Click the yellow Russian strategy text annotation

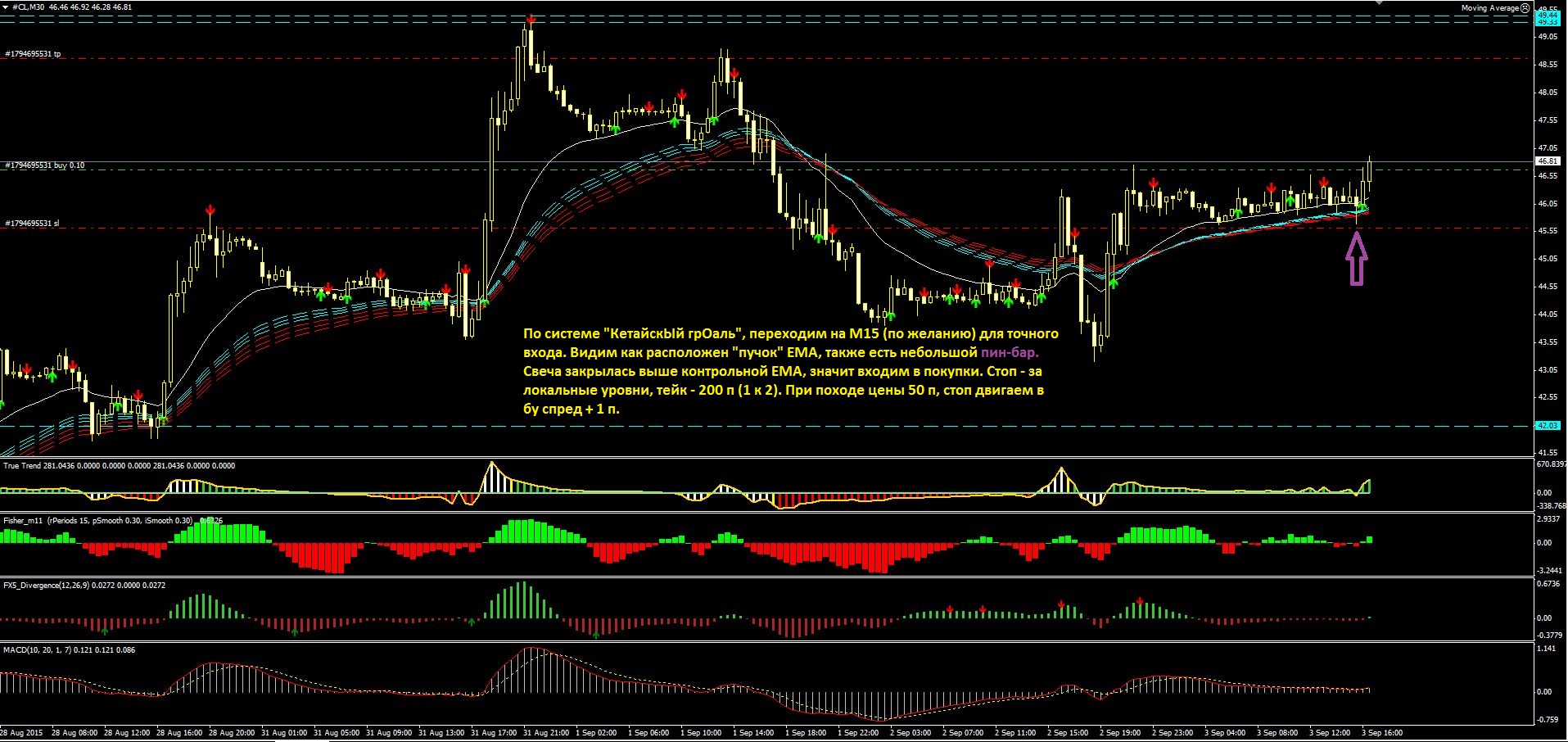click(791, 371)
